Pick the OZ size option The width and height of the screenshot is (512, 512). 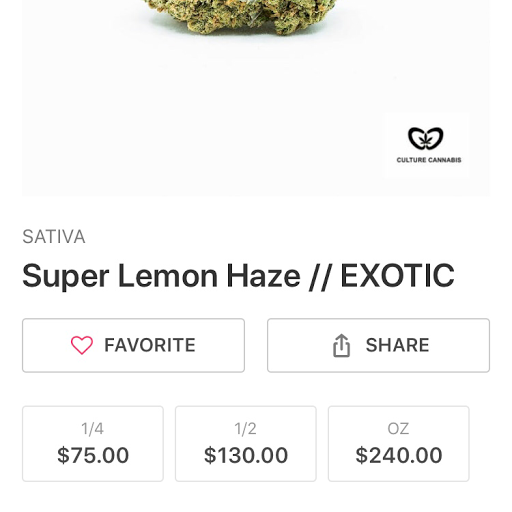point(399,444)
